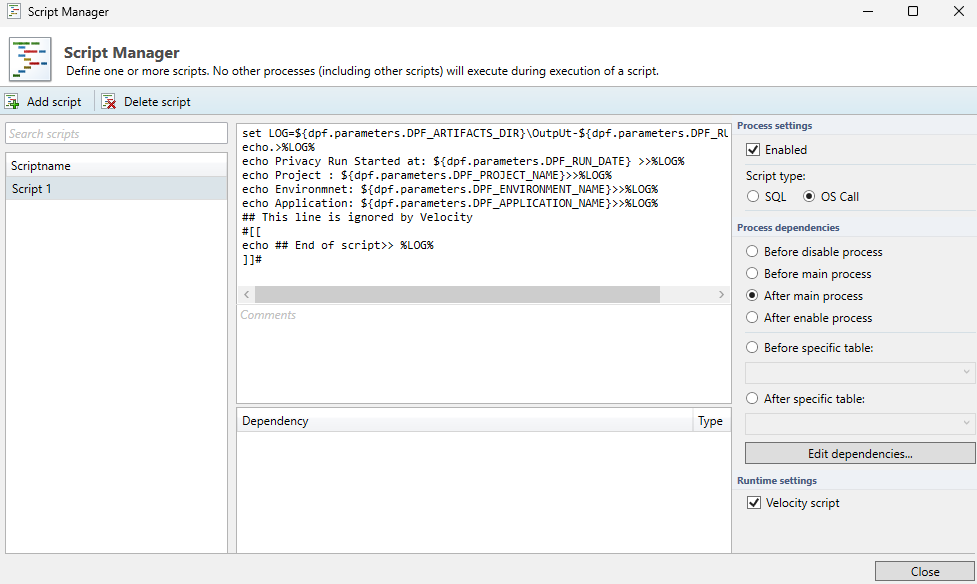Disable the Velocity script checkbox
Viewport: 977px width, 584px height.
(x=754, y=503)
